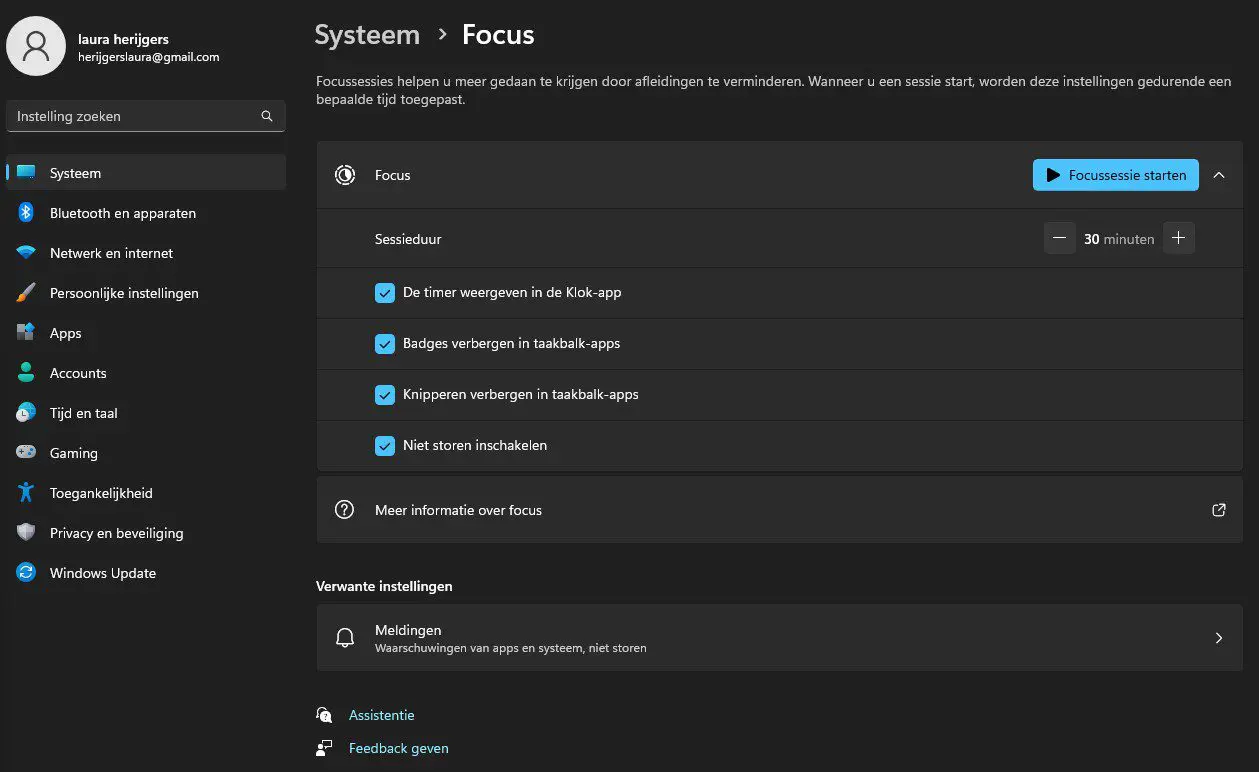
Task: Click the Accounts person icon
Action: (26, 373)
